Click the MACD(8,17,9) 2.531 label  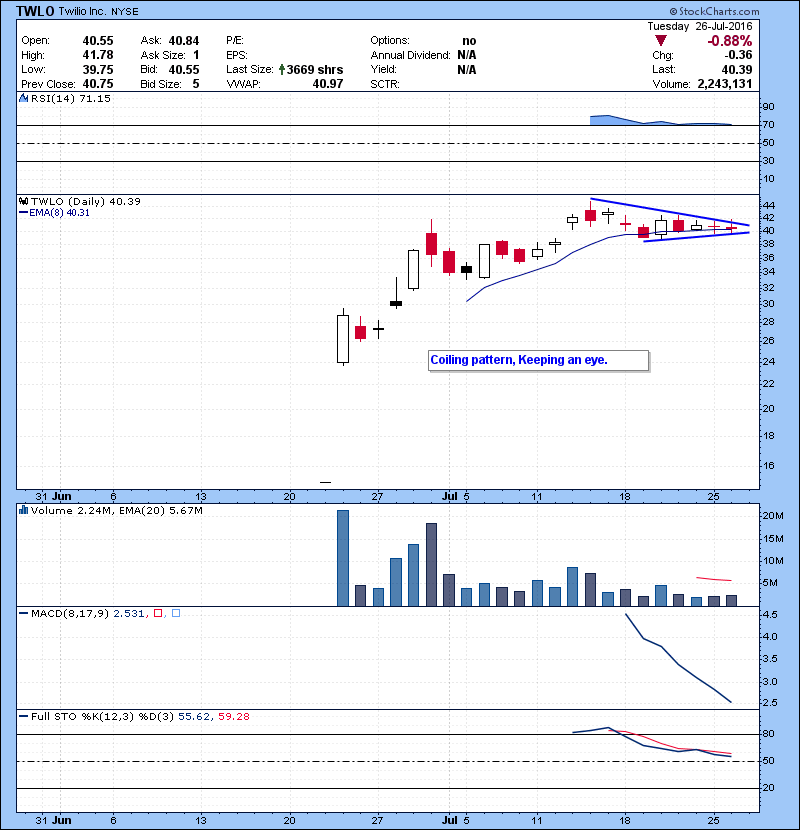tap(88, 613)
